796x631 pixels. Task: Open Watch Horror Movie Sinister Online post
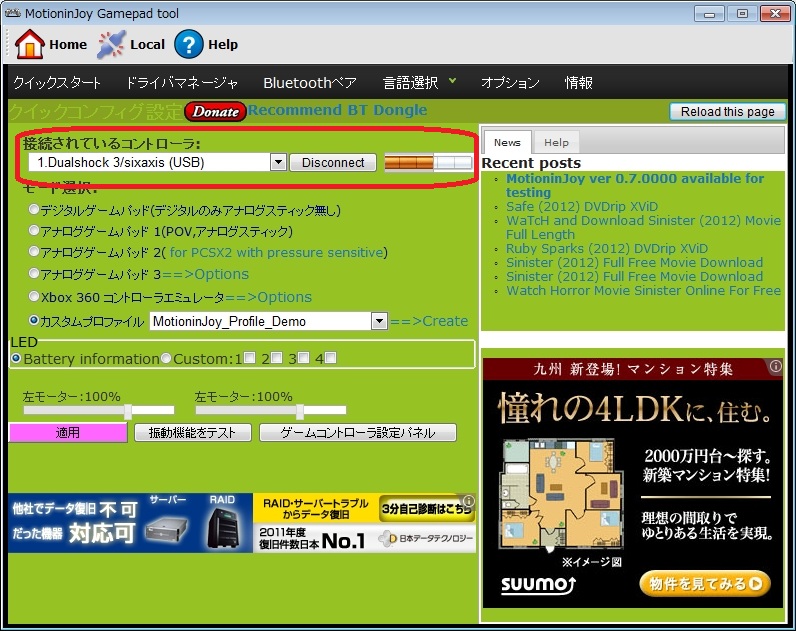pyautogui.click(x=643, y=291)
